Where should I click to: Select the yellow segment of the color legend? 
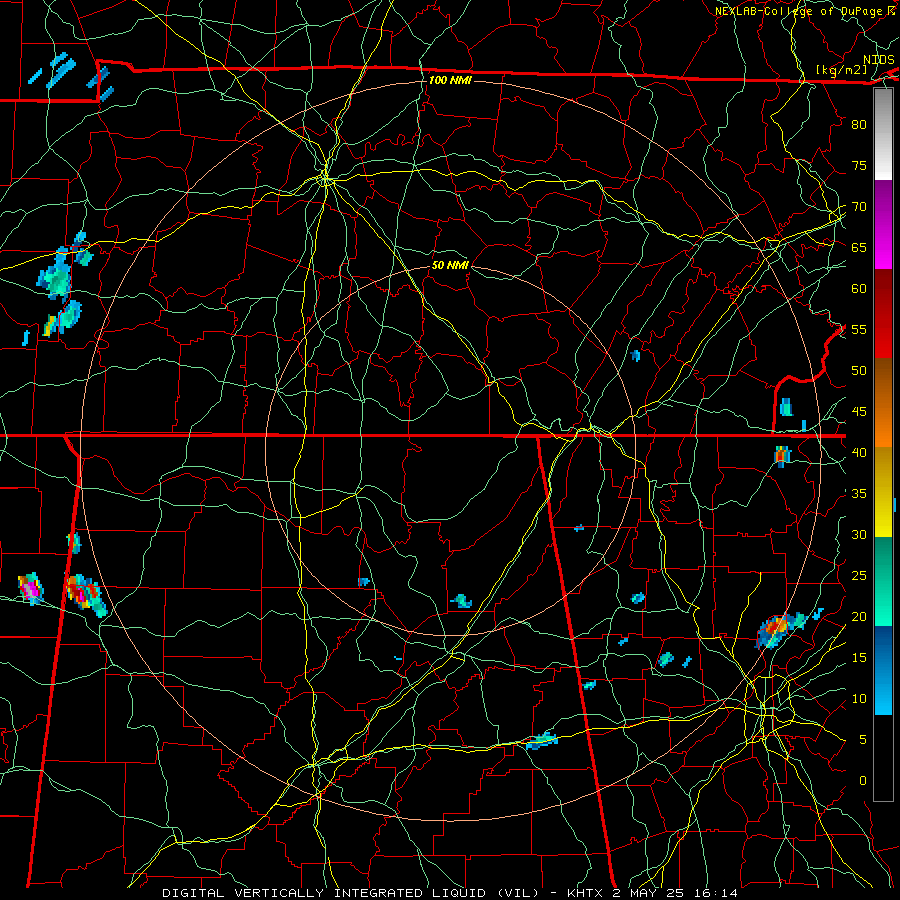coord(883,492)
